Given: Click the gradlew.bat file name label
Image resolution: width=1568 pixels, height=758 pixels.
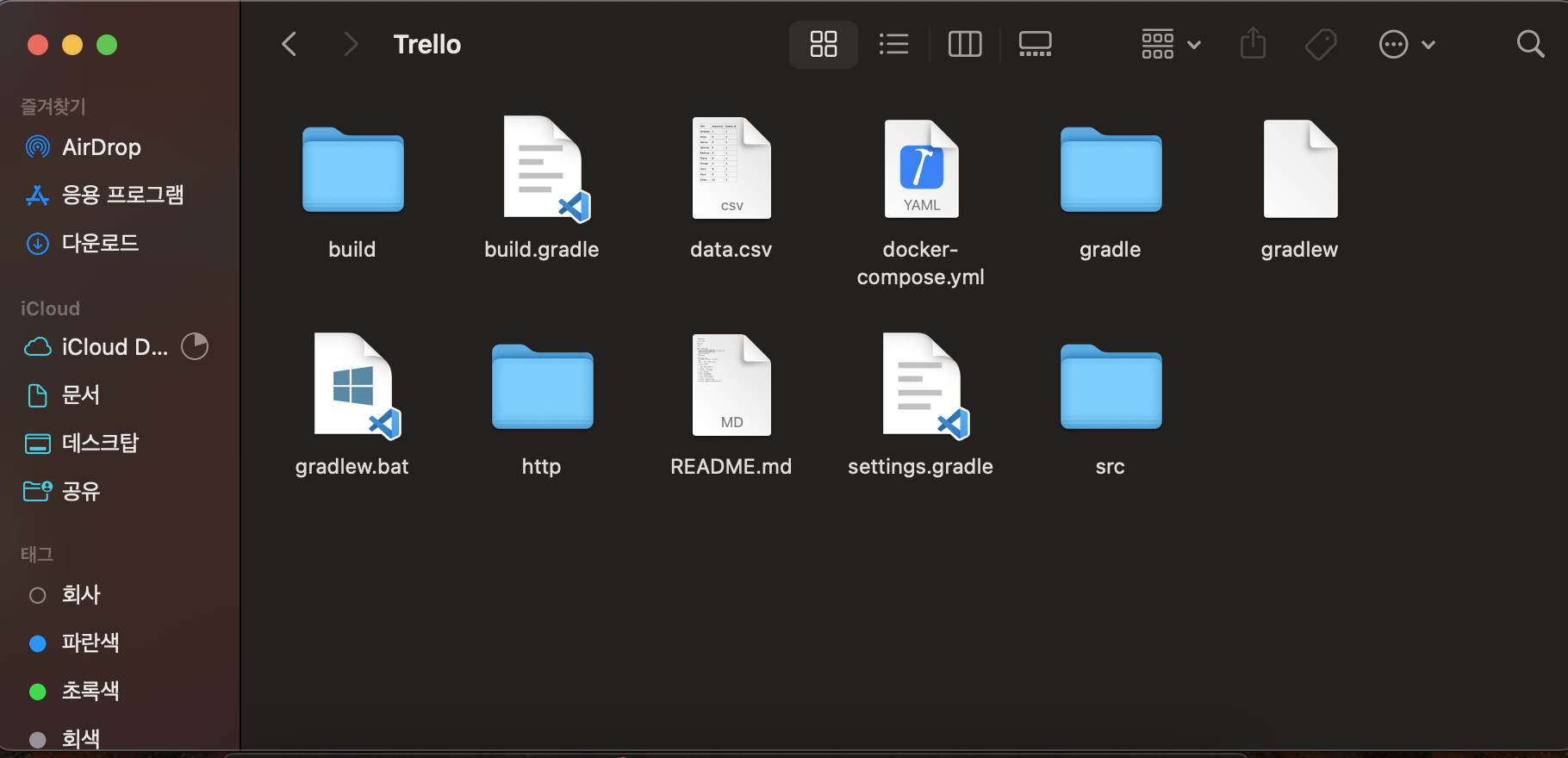Looking at the screenshot, I should [352, 467].
